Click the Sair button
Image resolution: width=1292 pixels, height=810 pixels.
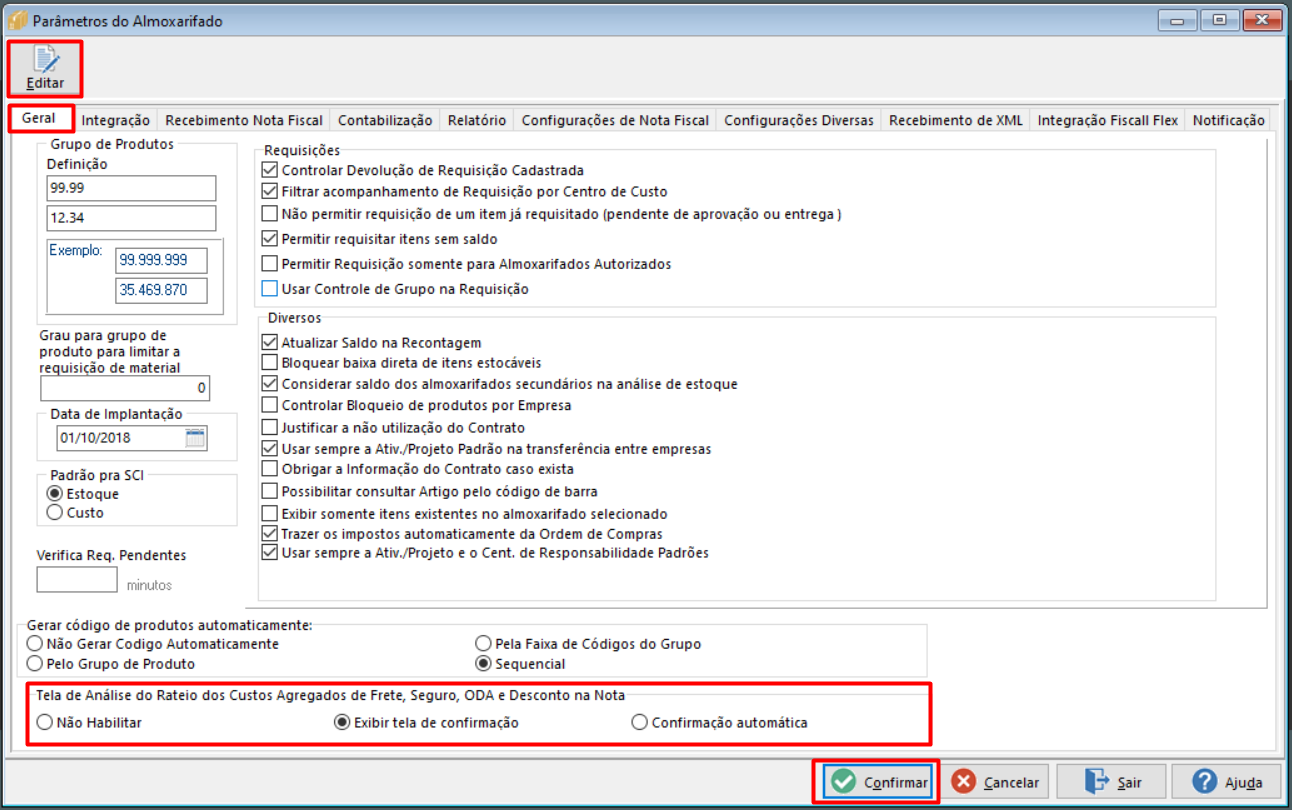[x=1110, y=782]
